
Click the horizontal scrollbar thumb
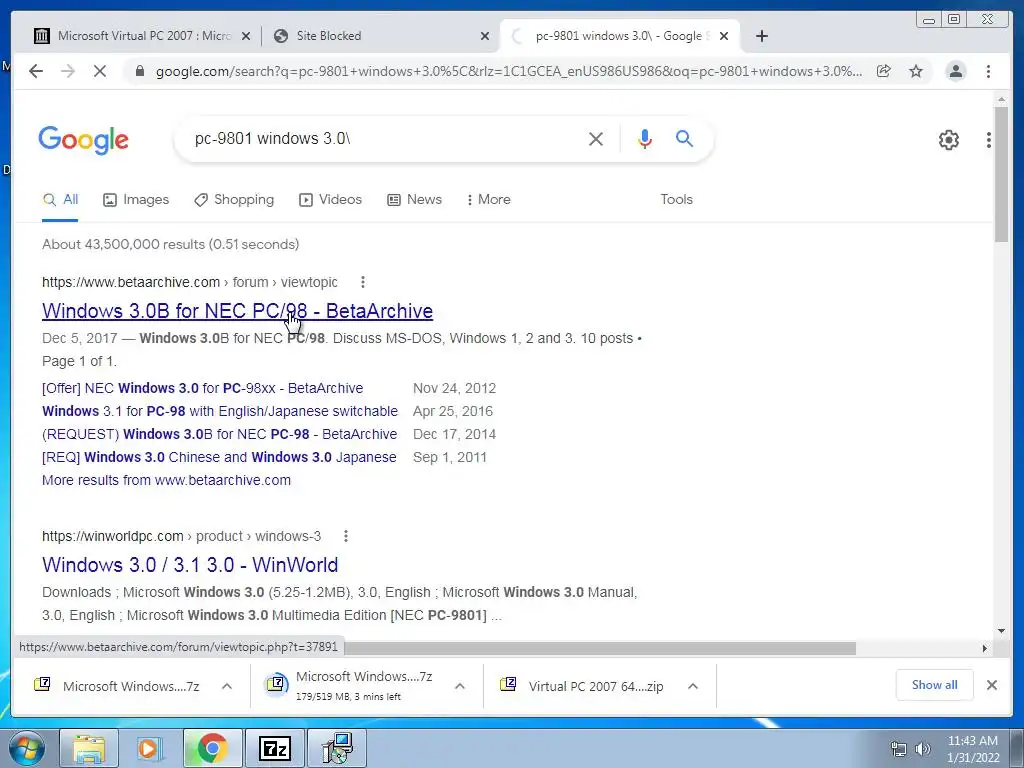(600, 648)
